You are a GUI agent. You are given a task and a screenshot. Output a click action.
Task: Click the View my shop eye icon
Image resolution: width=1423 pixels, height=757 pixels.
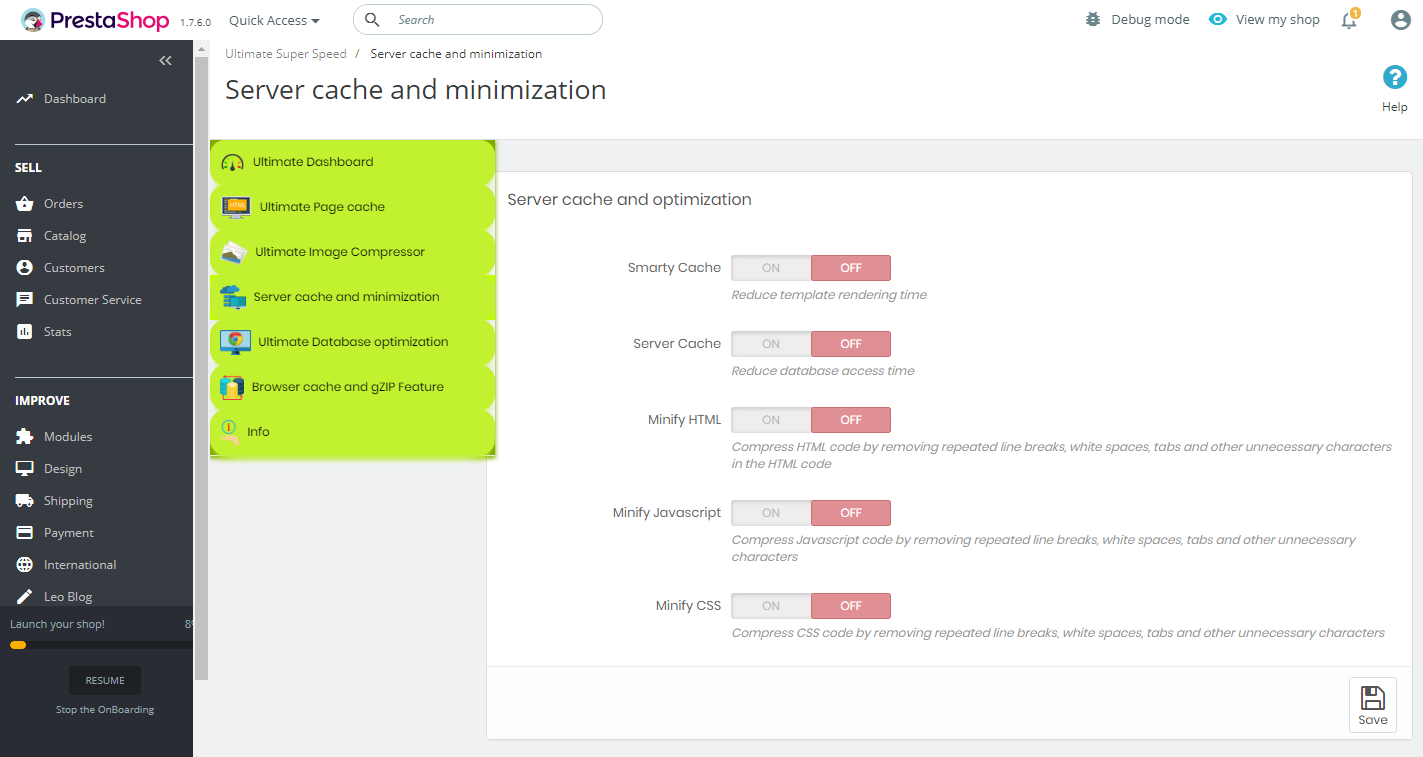(1217, 20)
